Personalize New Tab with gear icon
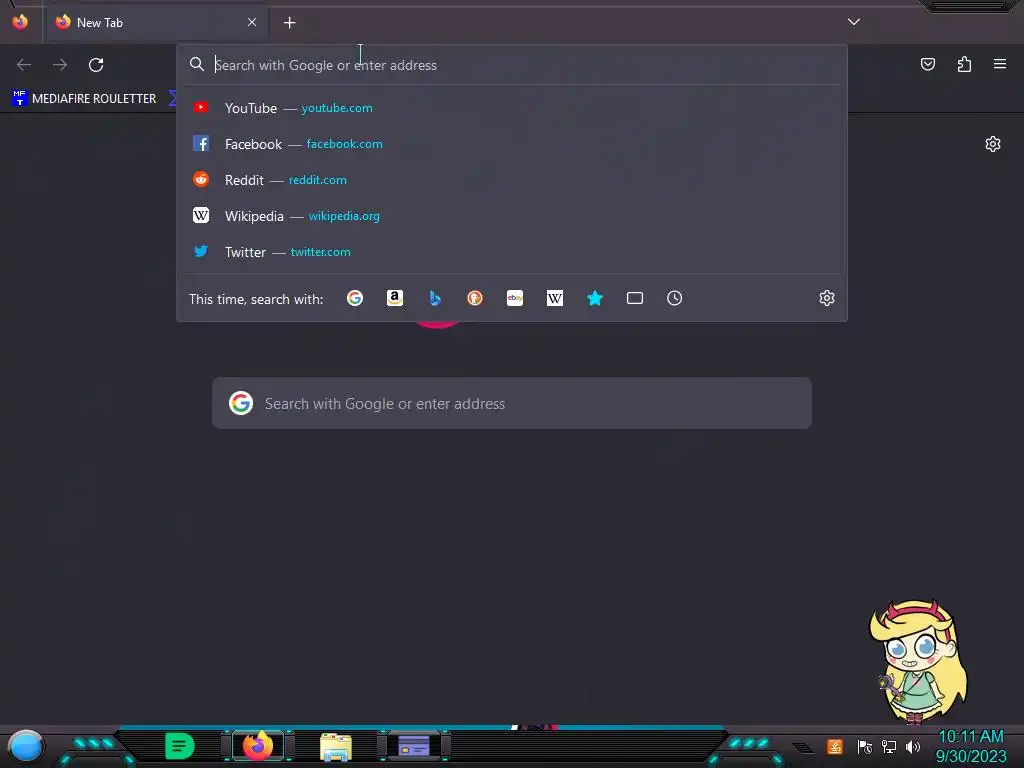This screenshot has width=1024, height=768. [993, 144]
